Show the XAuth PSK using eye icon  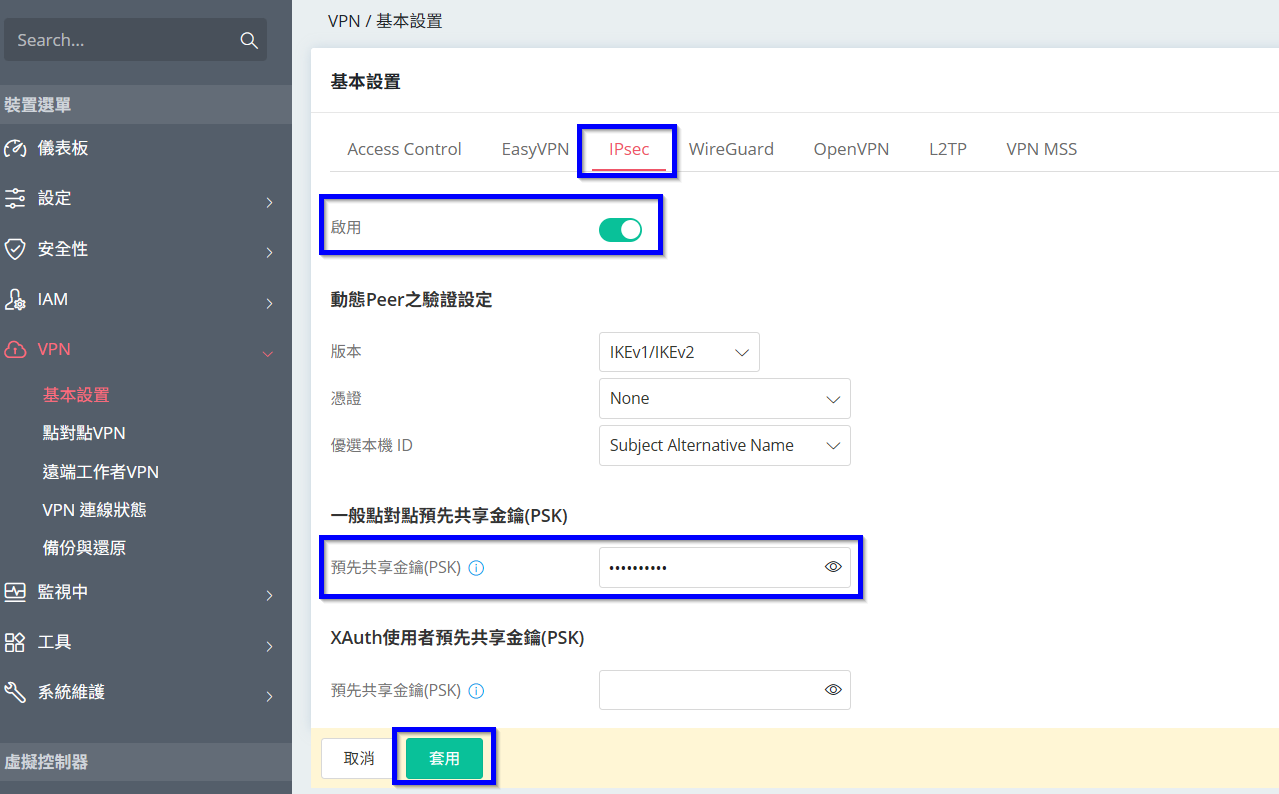[x=833, y=690]
